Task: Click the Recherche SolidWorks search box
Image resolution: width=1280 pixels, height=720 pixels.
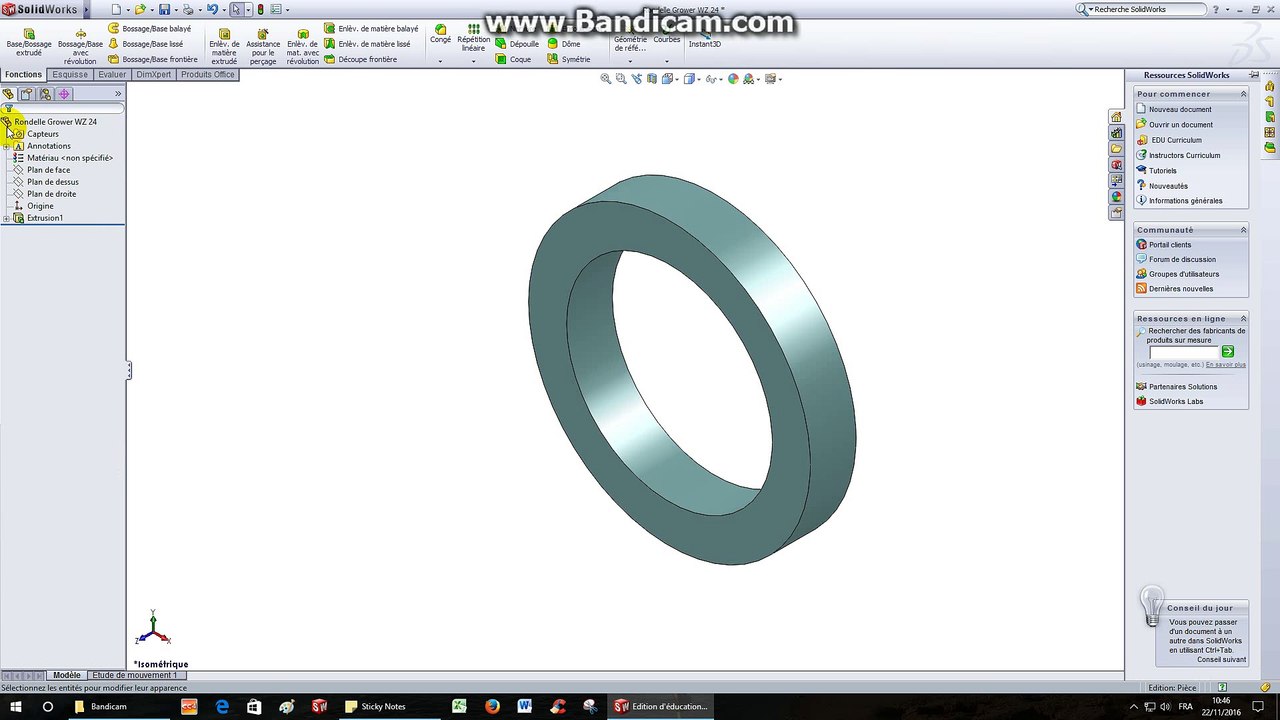Action: coord(1149,9)
